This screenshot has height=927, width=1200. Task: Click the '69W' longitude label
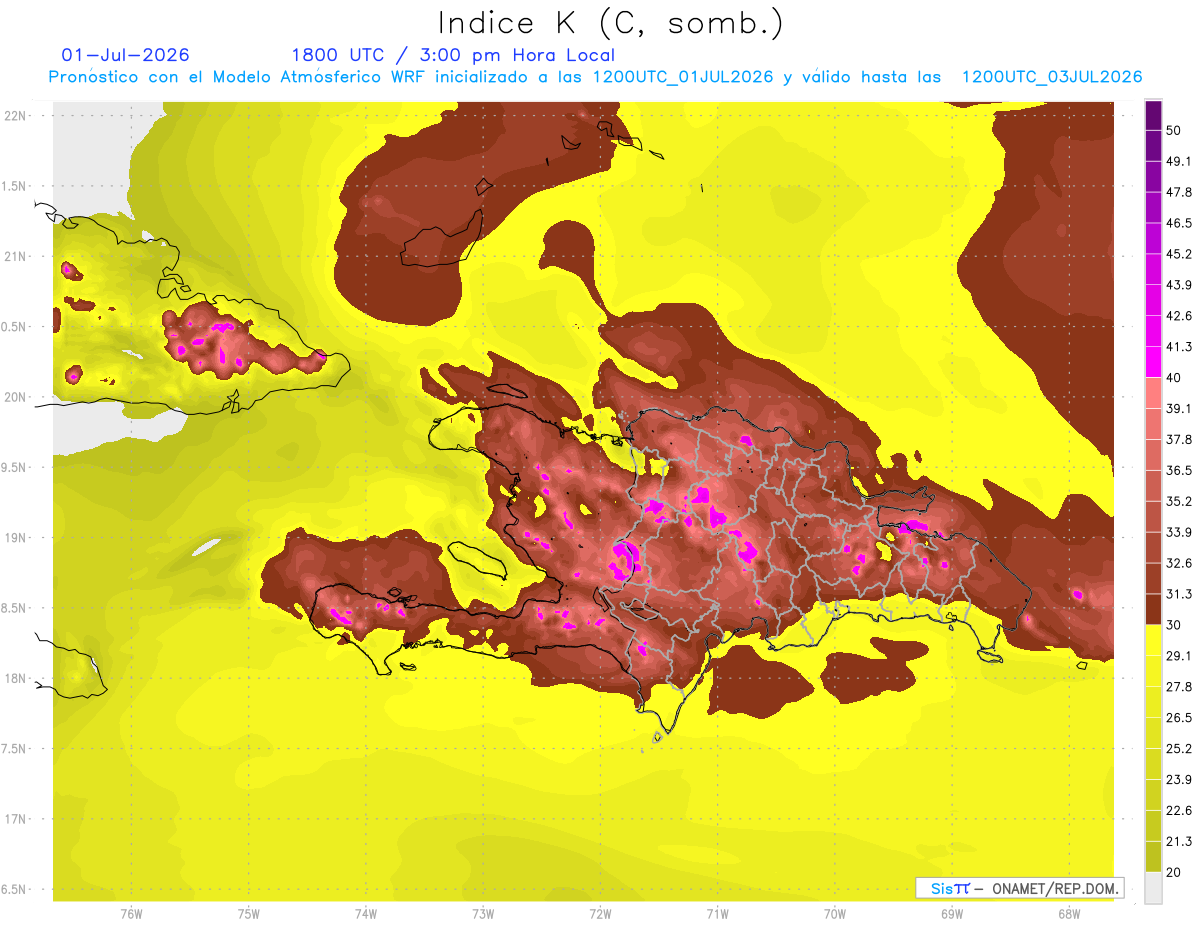tap(952, 914)
